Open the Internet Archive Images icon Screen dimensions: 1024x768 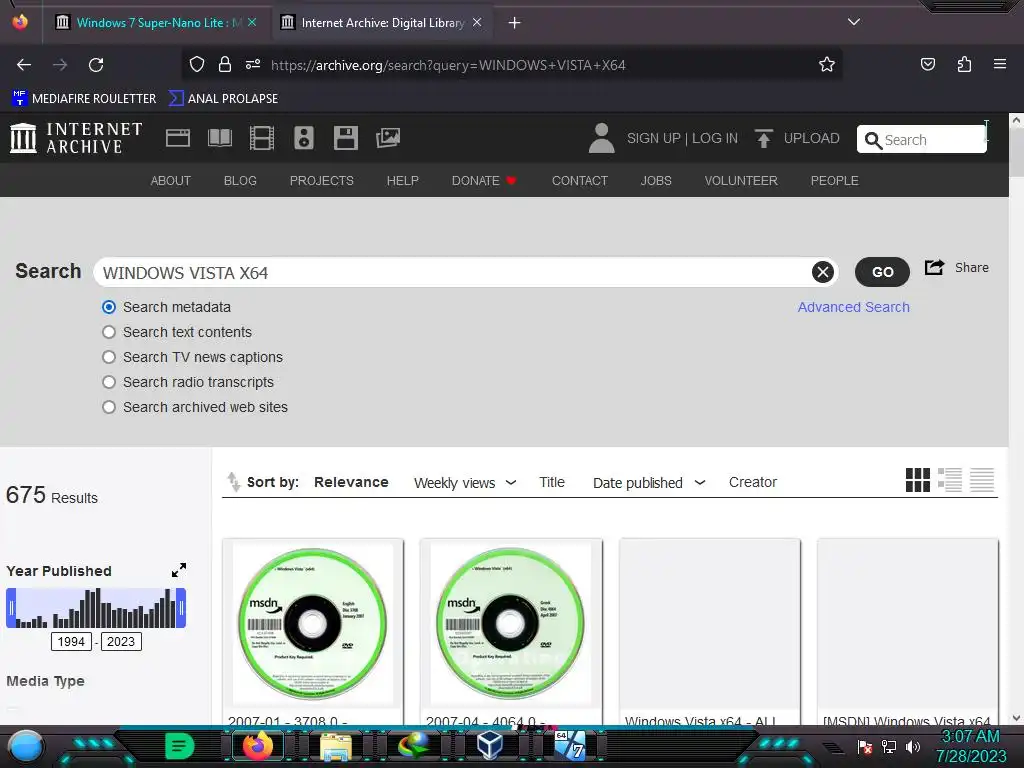[388, 138]
